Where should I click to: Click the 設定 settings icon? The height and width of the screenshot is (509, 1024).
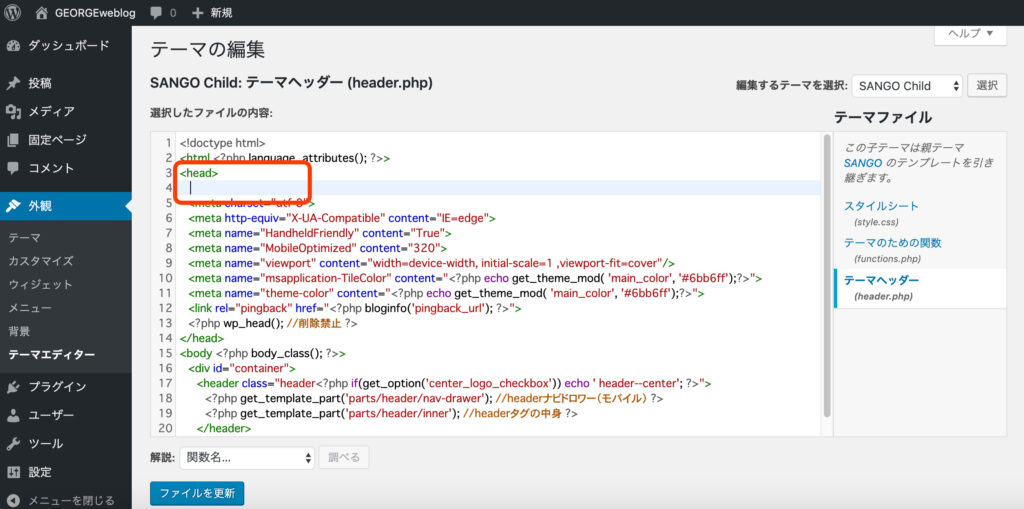13,472
